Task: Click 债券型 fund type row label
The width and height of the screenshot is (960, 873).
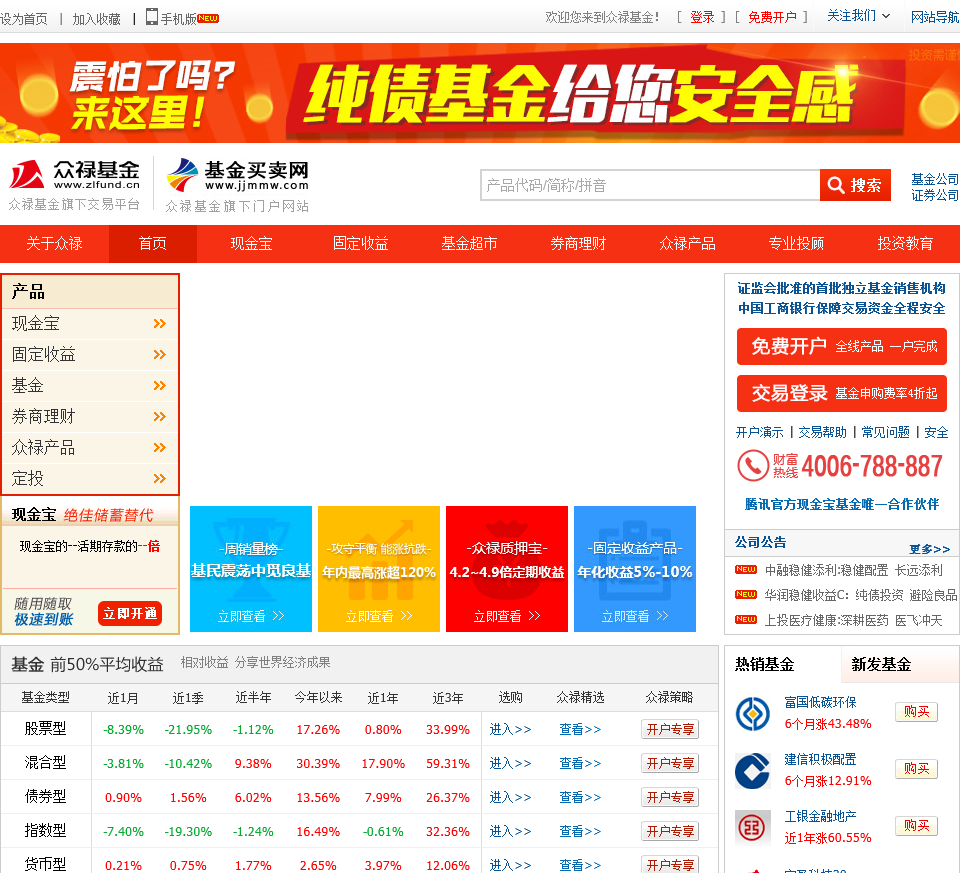Action: click(45, 797)
